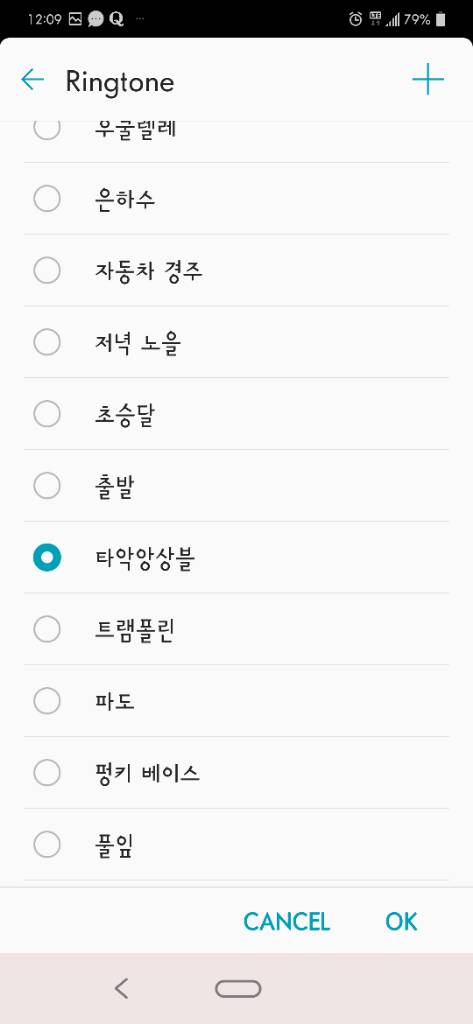Select the 트램폴린 ringtone
The image size is (473, 1024).
pyautogui.click(x=236, y=630)
